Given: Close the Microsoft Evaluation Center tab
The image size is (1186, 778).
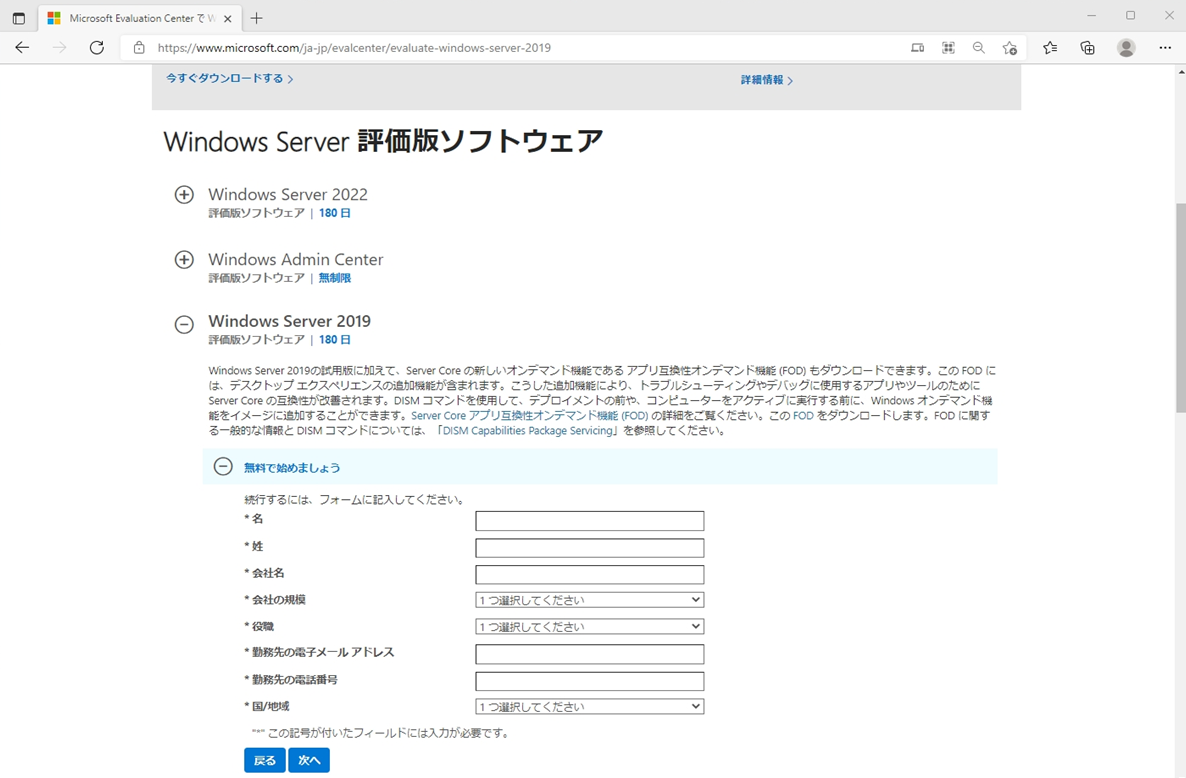Looking at the screenshot, I should pos(228,18).
